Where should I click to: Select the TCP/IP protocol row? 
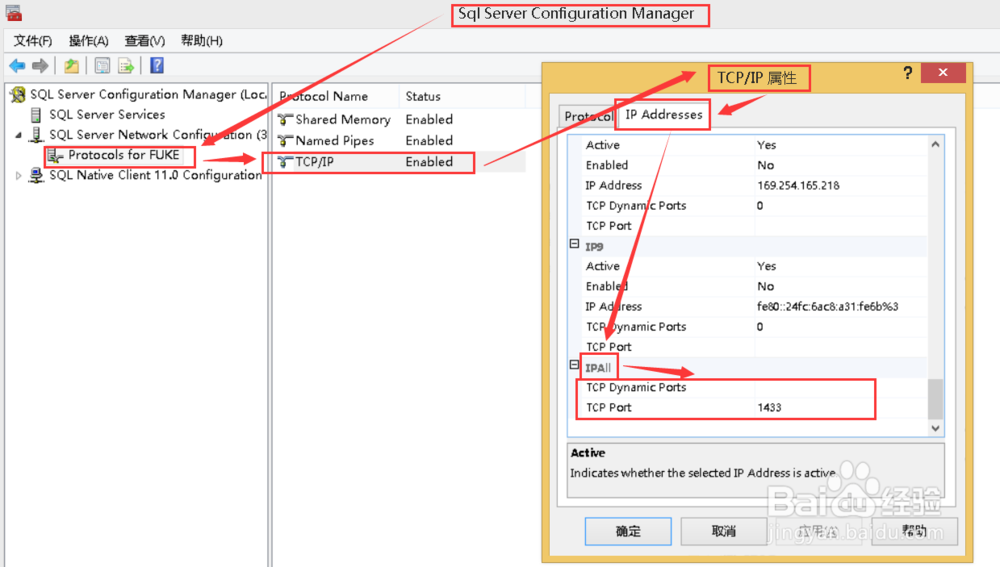coord(400,162)
